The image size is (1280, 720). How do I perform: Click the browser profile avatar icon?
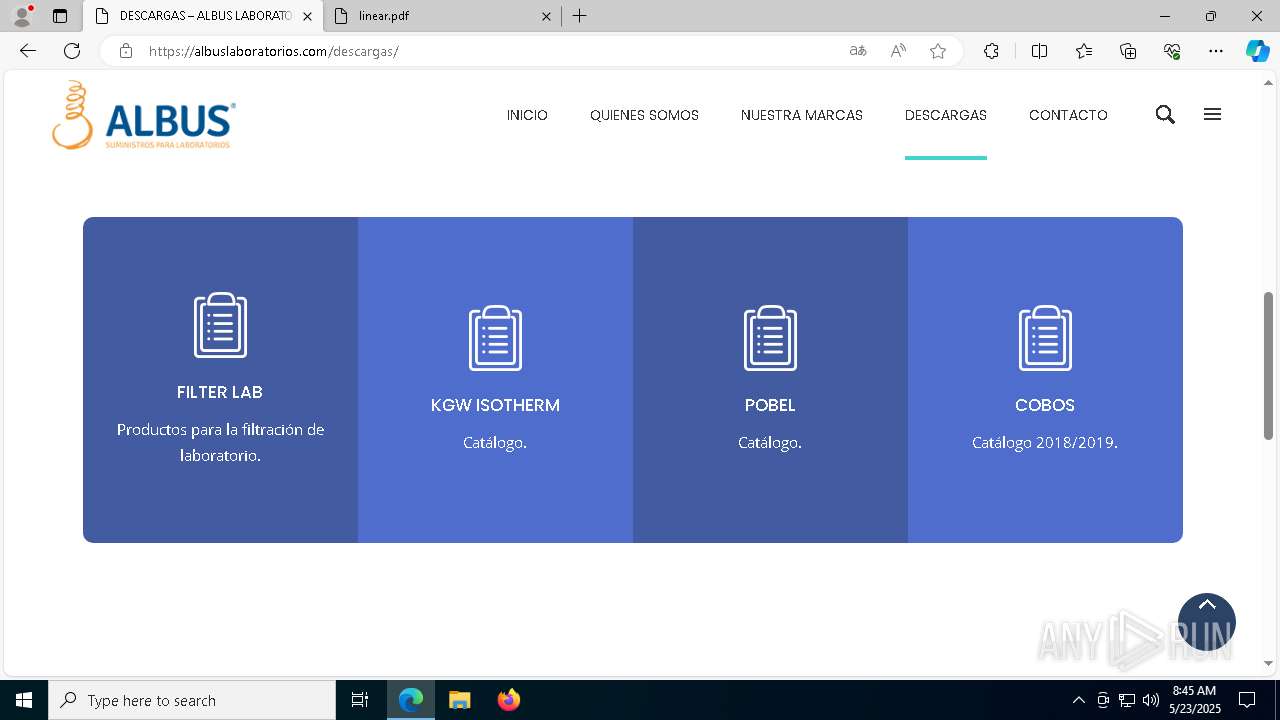tap(22, 16)
